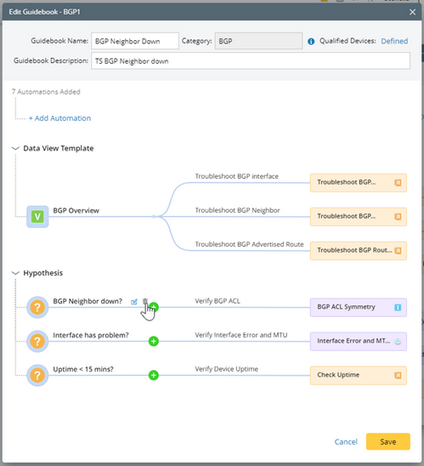
Task: Click the green V BGP Overview icon
Action: coord(37,217)
